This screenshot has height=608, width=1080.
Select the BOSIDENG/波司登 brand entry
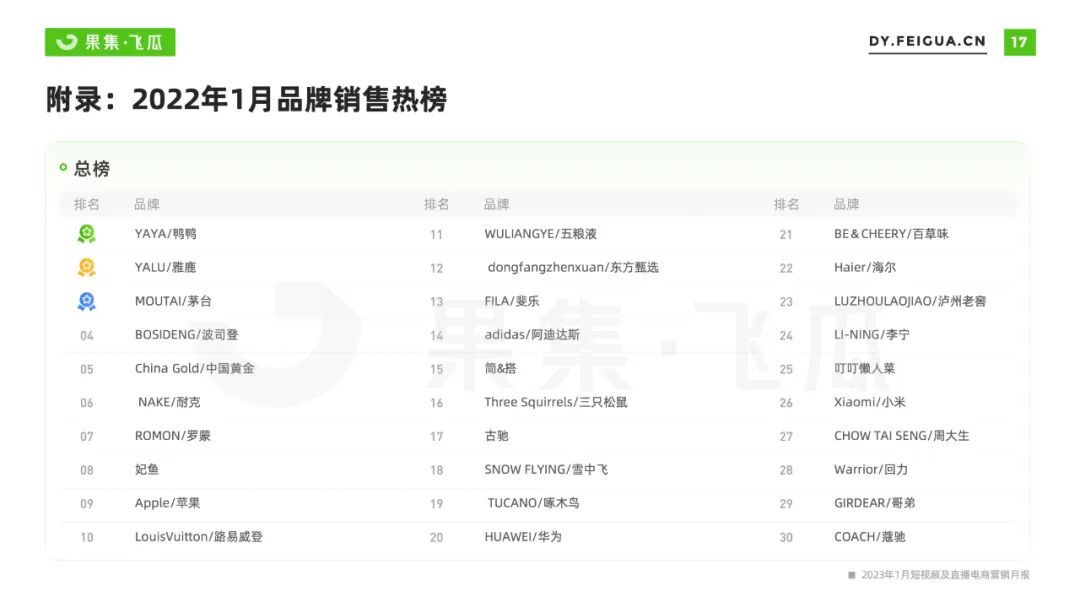(x=186, y=335)
